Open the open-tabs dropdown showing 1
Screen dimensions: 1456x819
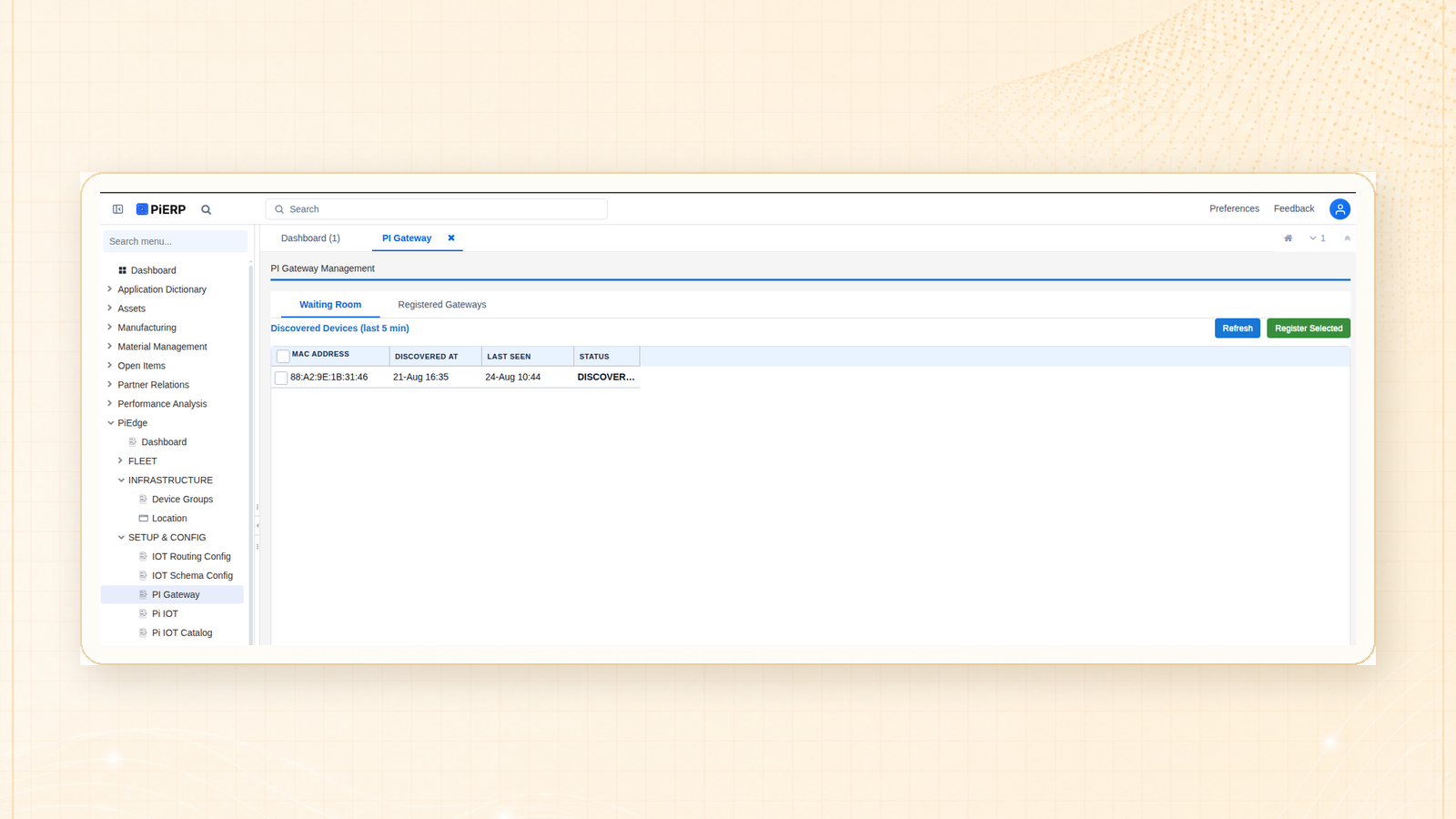coord(1318,238)
